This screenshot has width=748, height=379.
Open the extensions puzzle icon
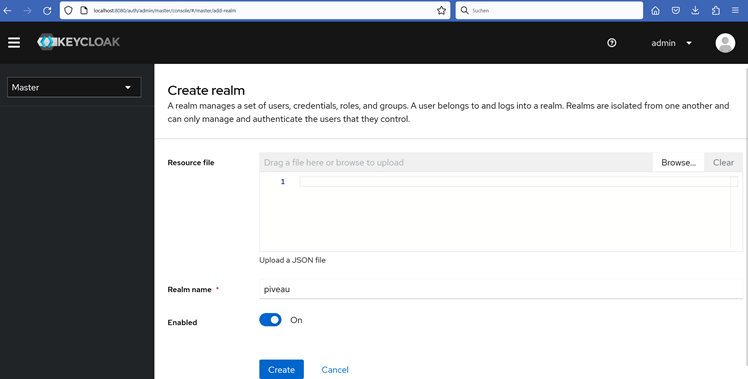coord(716,11)
